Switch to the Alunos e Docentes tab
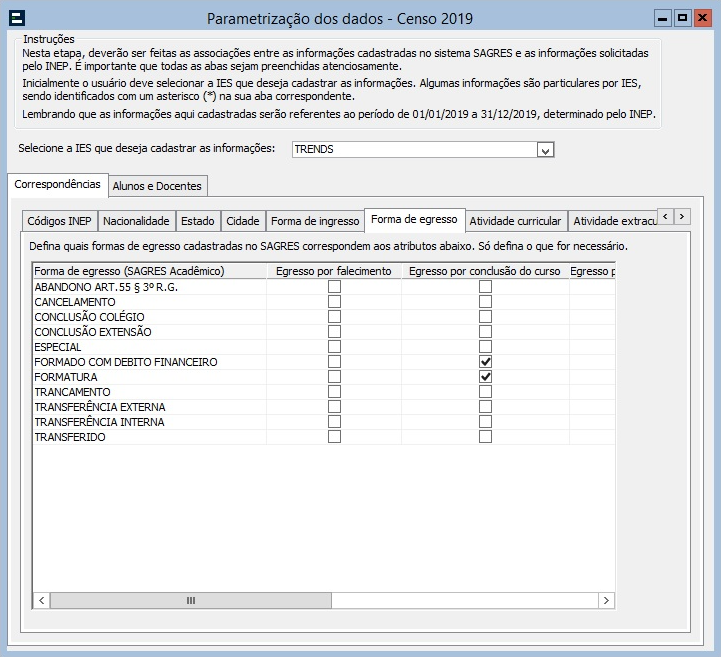 pyautogui.click(x=158, y=185)
